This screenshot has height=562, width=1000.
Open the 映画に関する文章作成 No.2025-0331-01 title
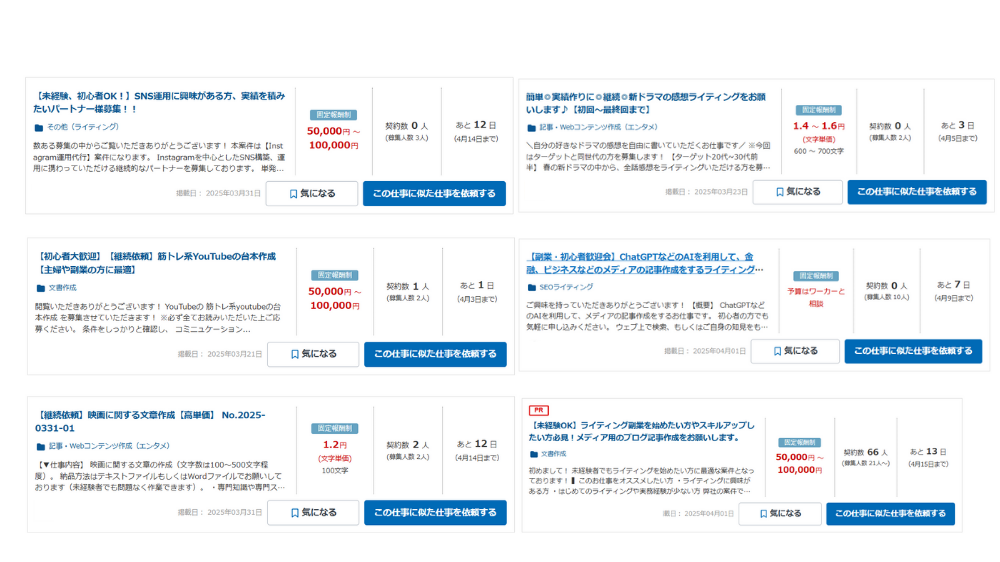coord(150,421)
